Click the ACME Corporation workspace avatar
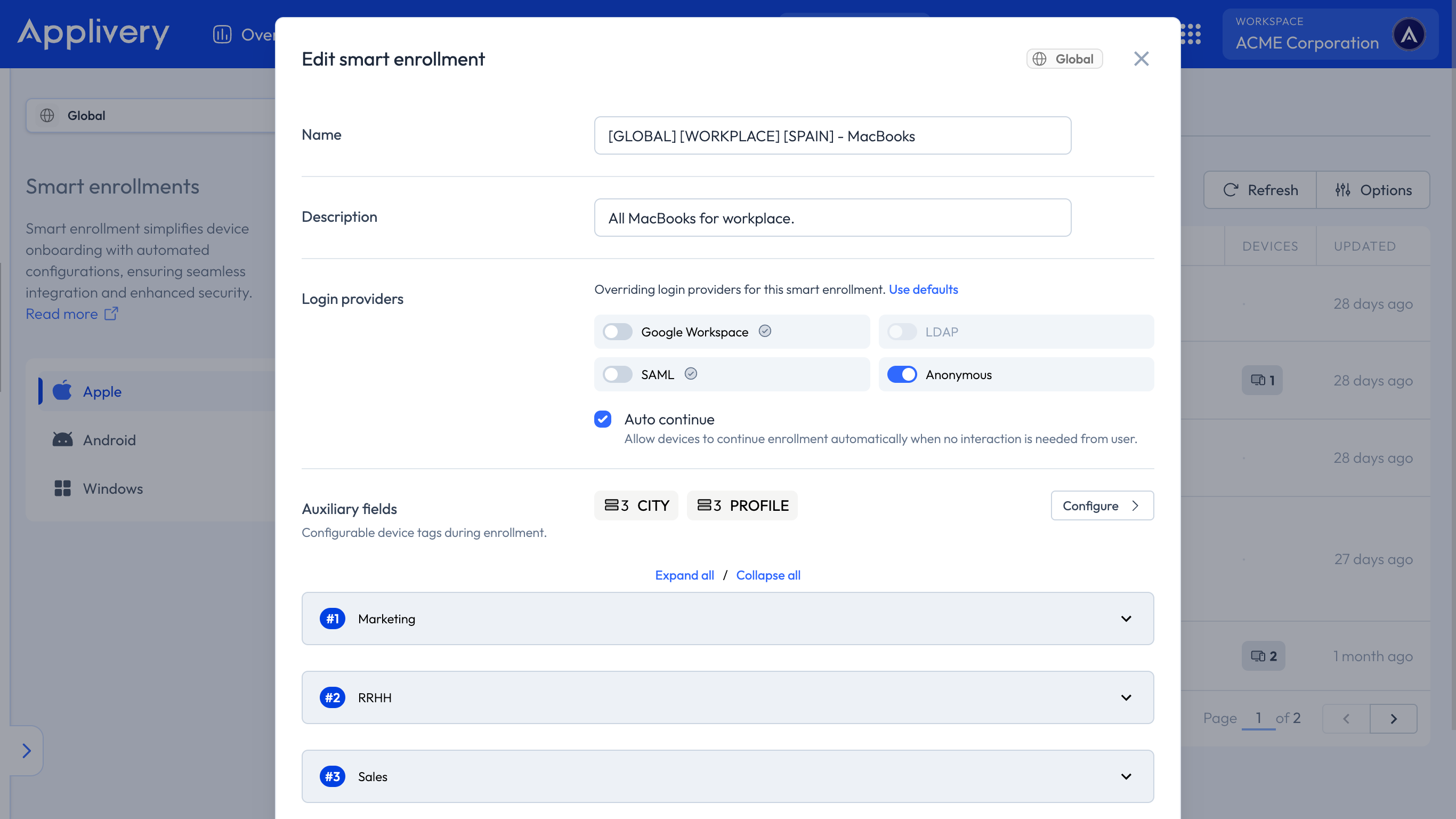 coord(1409,34)
